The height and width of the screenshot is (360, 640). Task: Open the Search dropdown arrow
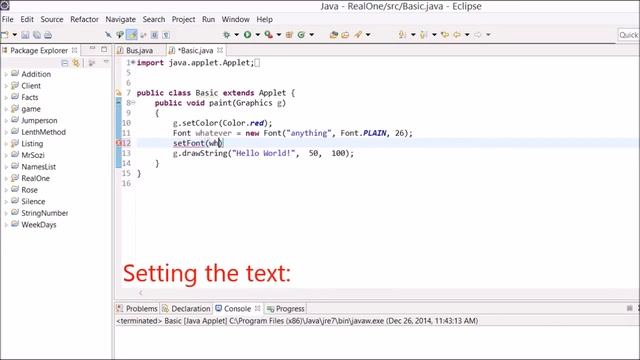[x=368, y=35]
